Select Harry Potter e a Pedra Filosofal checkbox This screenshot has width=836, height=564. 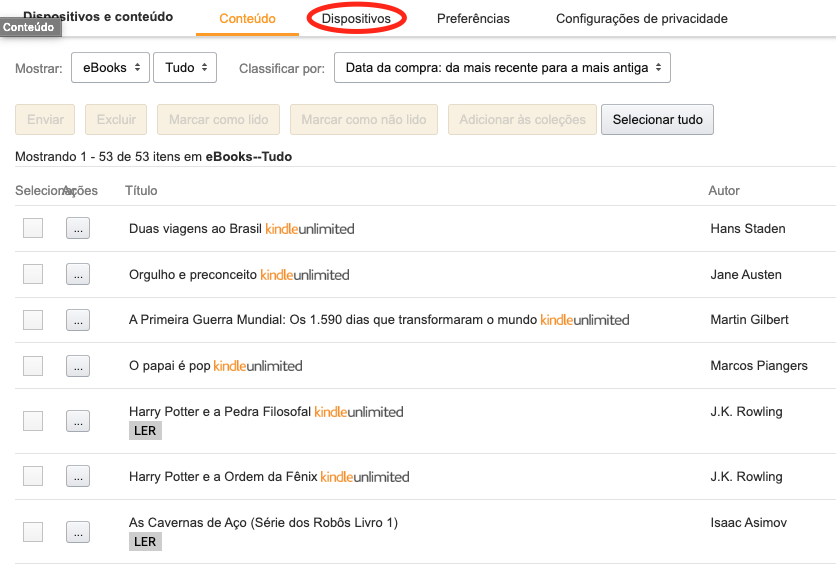tap(33, 421)
